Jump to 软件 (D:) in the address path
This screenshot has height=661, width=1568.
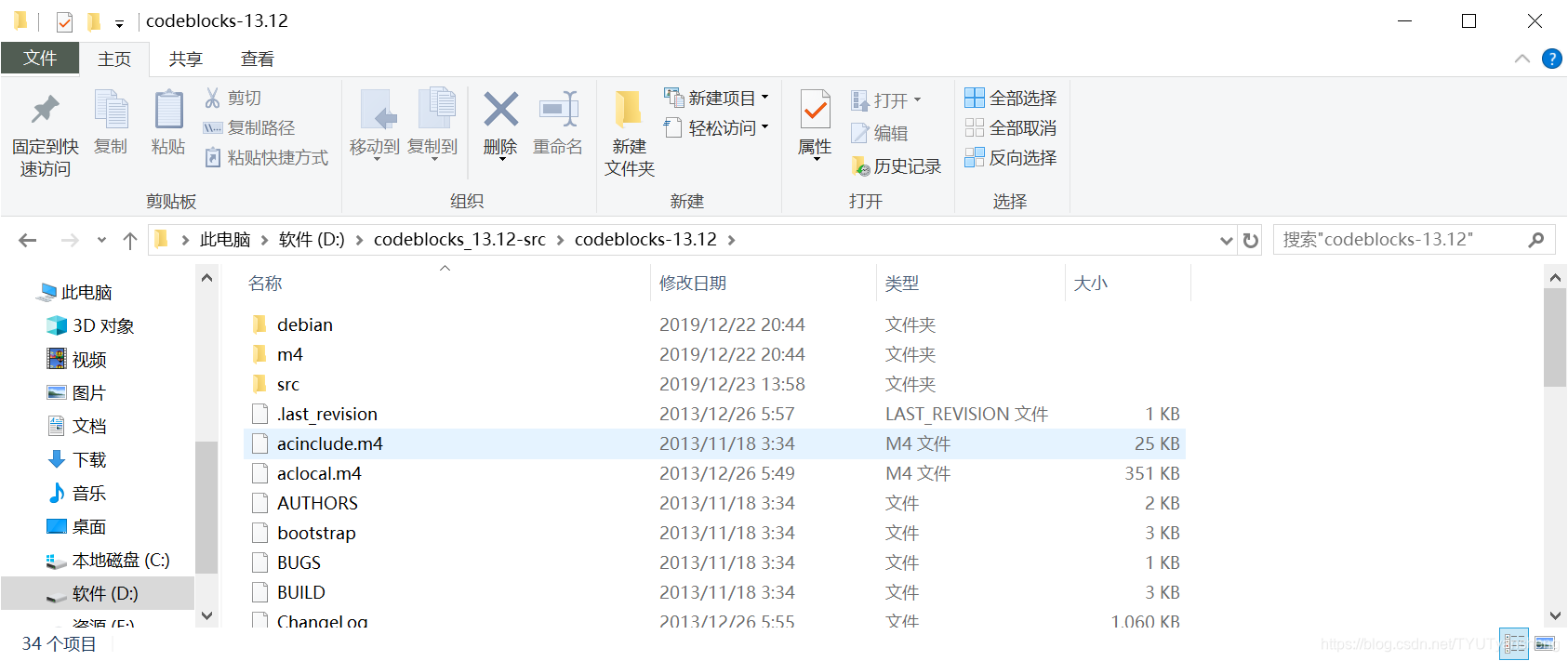point(312,240)
